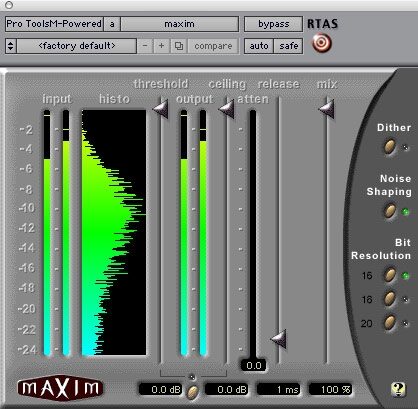Click the left input meter
418x409 pixels.
click(47, 232)
